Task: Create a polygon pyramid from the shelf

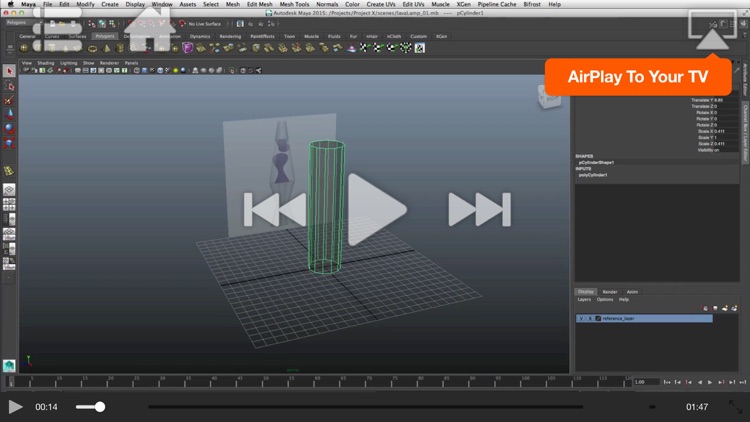Action: tap(107, 48)
